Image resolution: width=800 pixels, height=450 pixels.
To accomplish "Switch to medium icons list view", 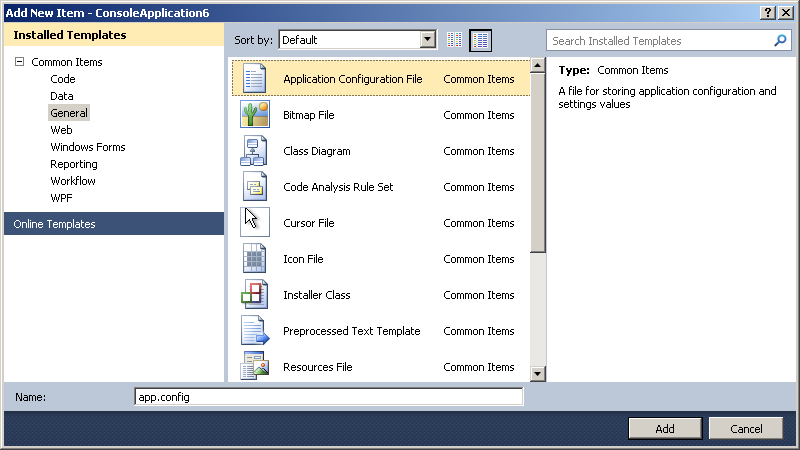I will 481,40.
